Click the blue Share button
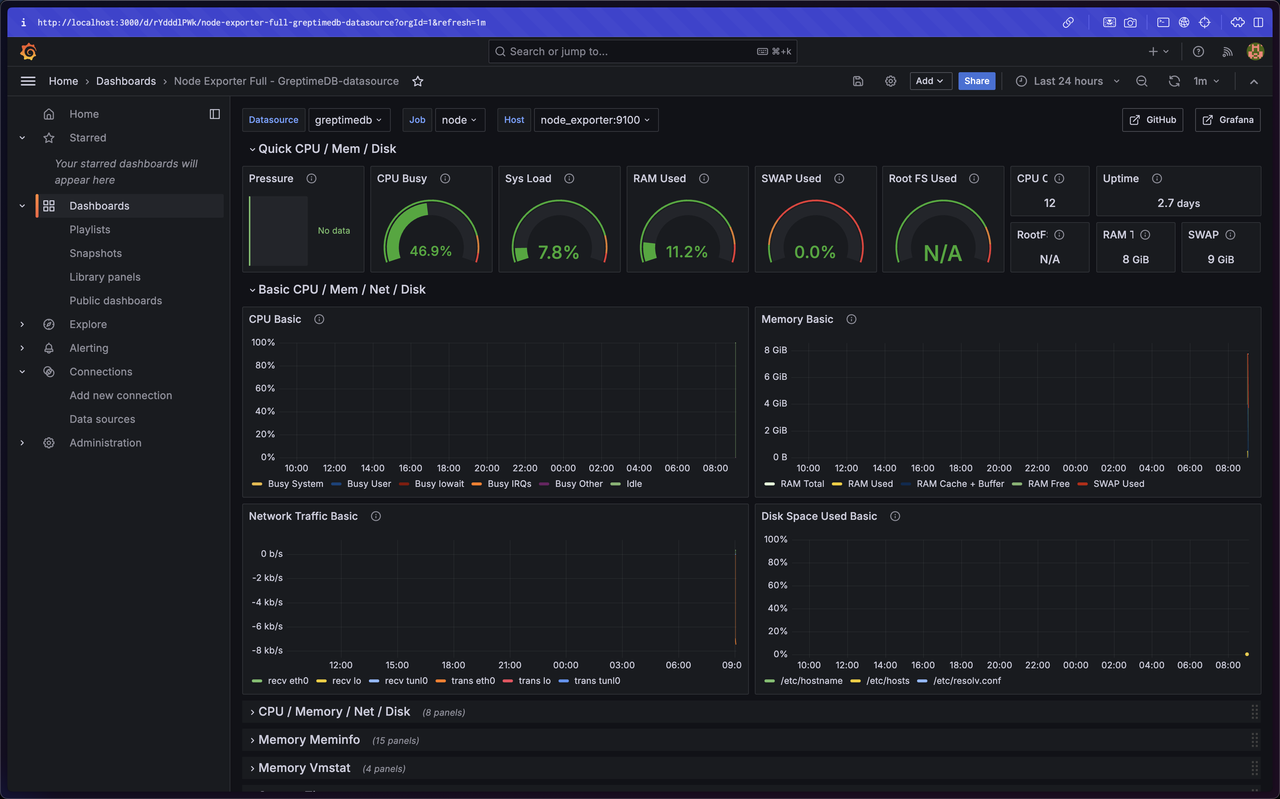Screen dimensions: 1280x799 [976, 81]
